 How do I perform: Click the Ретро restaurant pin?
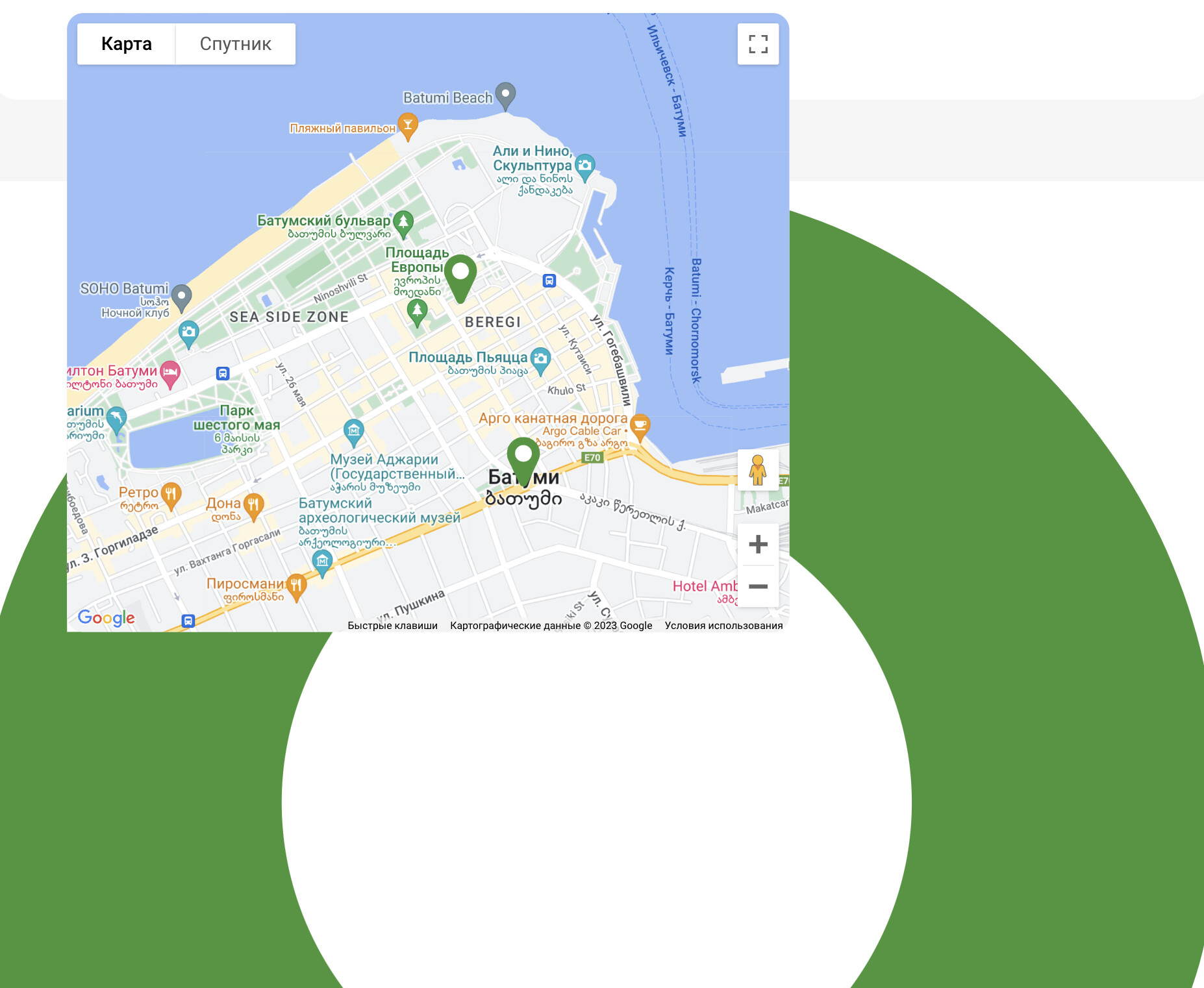pos(171,496)
